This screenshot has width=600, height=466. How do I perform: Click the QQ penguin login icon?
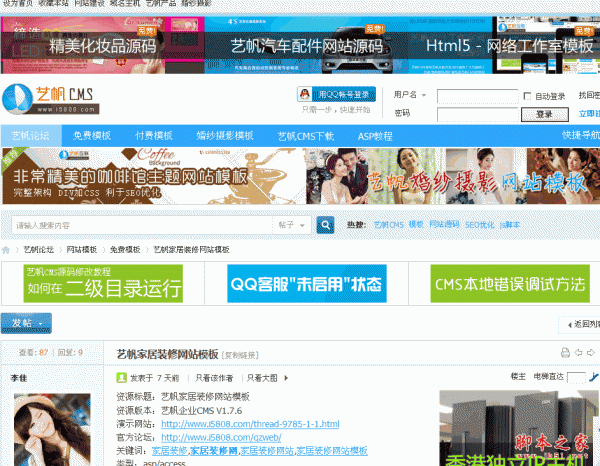[305, 94]
